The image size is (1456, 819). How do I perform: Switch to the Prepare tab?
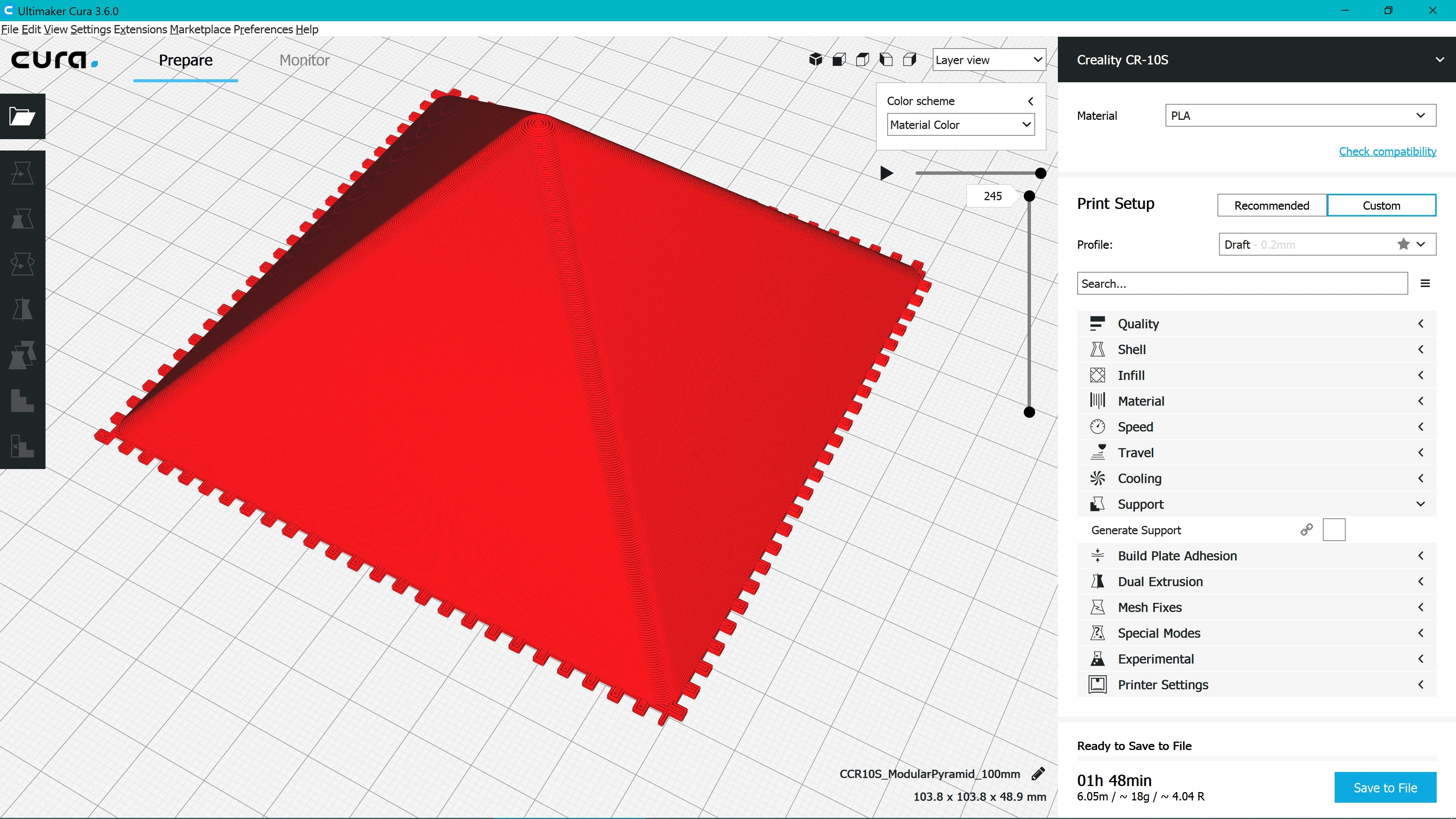tap(185, 61)
